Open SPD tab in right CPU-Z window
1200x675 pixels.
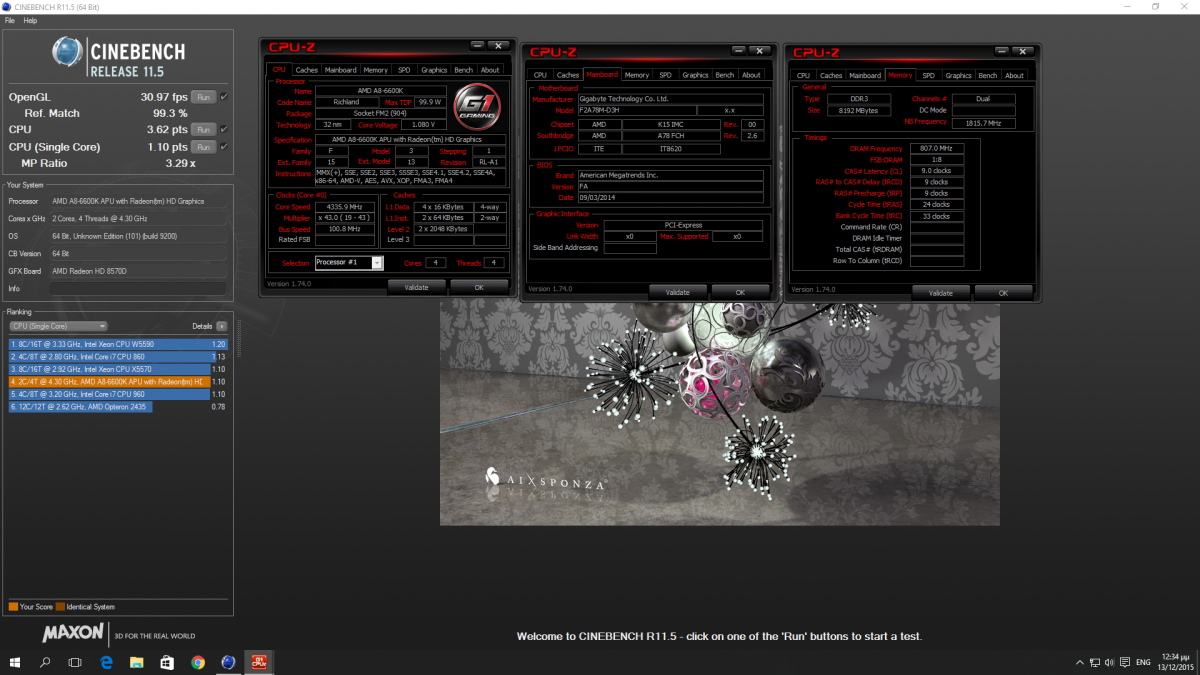click(929, 75)
